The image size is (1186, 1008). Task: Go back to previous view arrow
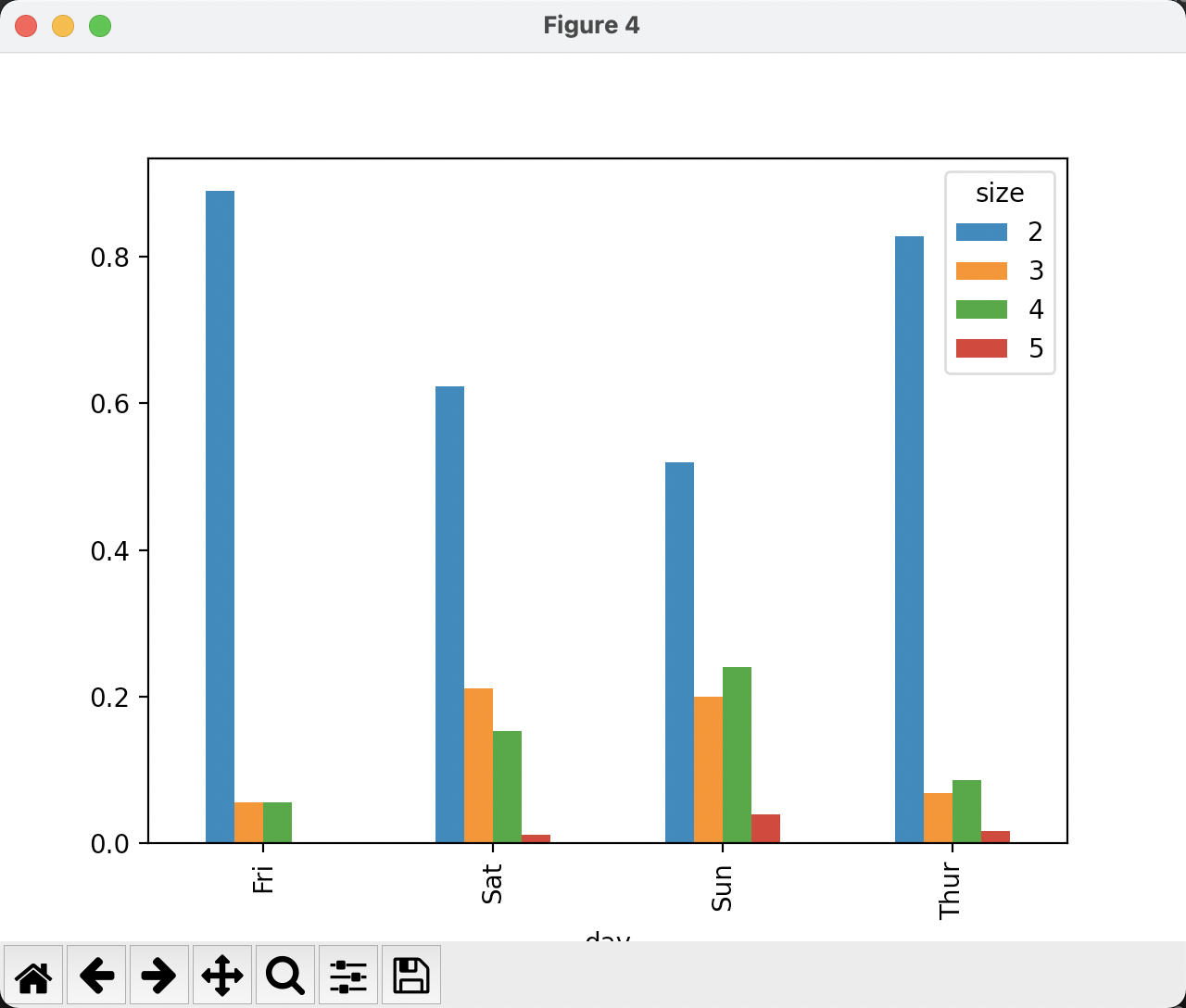(x=96, y=975)
